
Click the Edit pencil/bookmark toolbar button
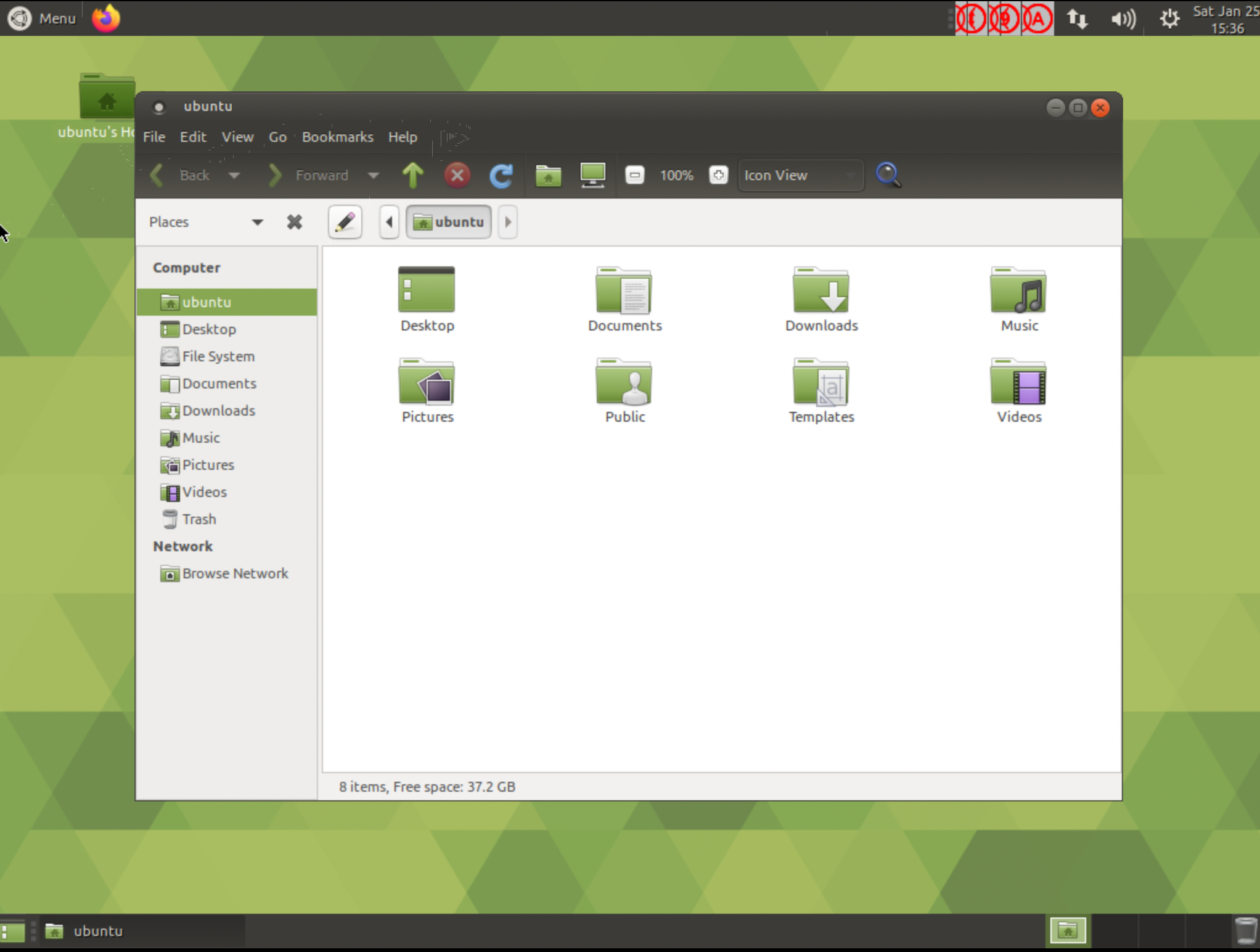[x=345, y=221]
